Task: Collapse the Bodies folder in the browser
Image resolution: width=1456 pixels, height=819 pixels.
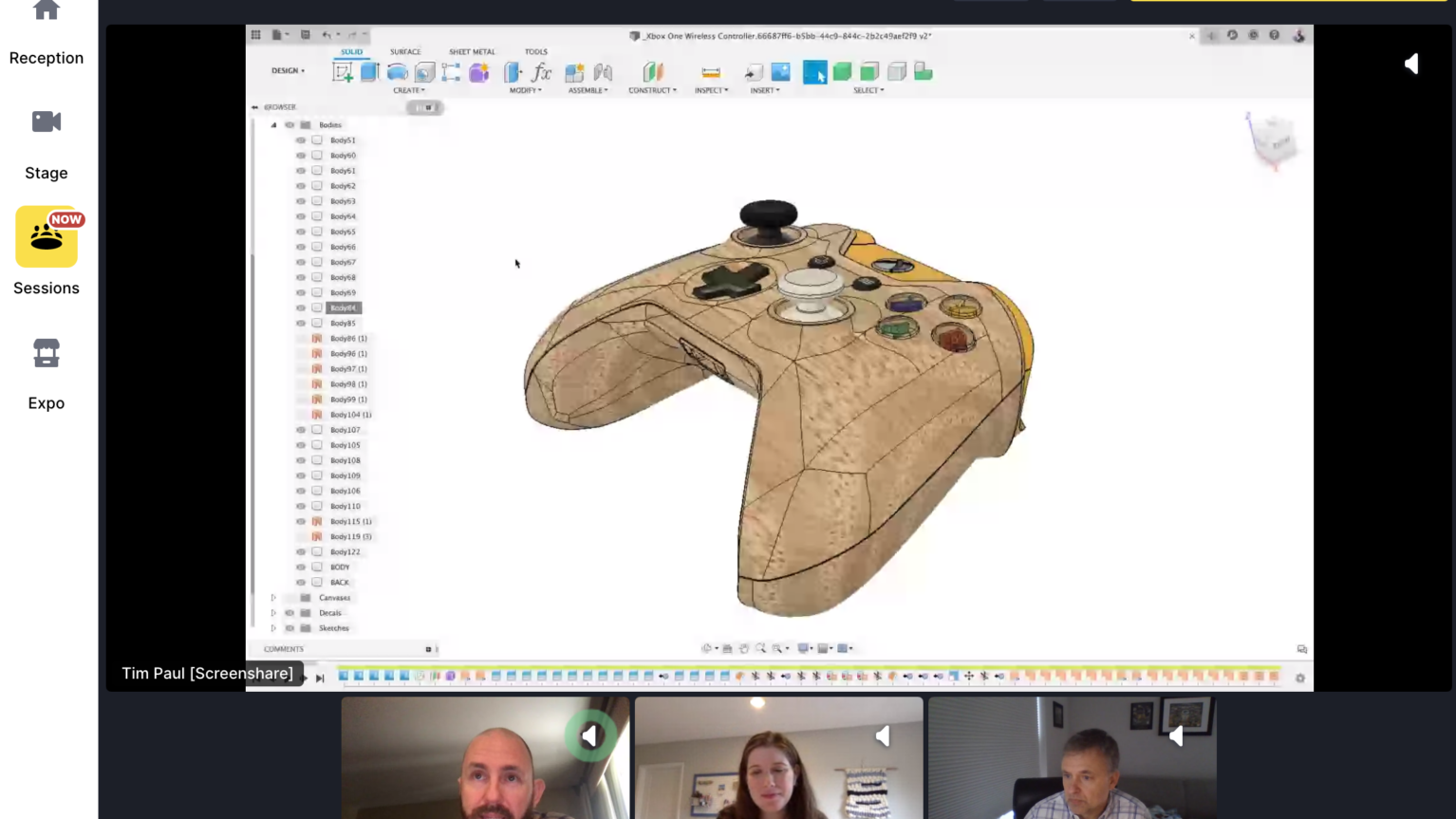Action: click(x=273, y=124)
